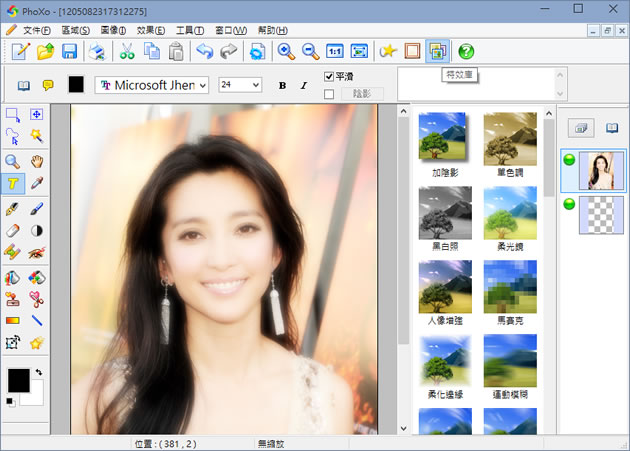Select the gradient tool in the toolbox
The image size is (630, 451).
[x=13, y=320]
